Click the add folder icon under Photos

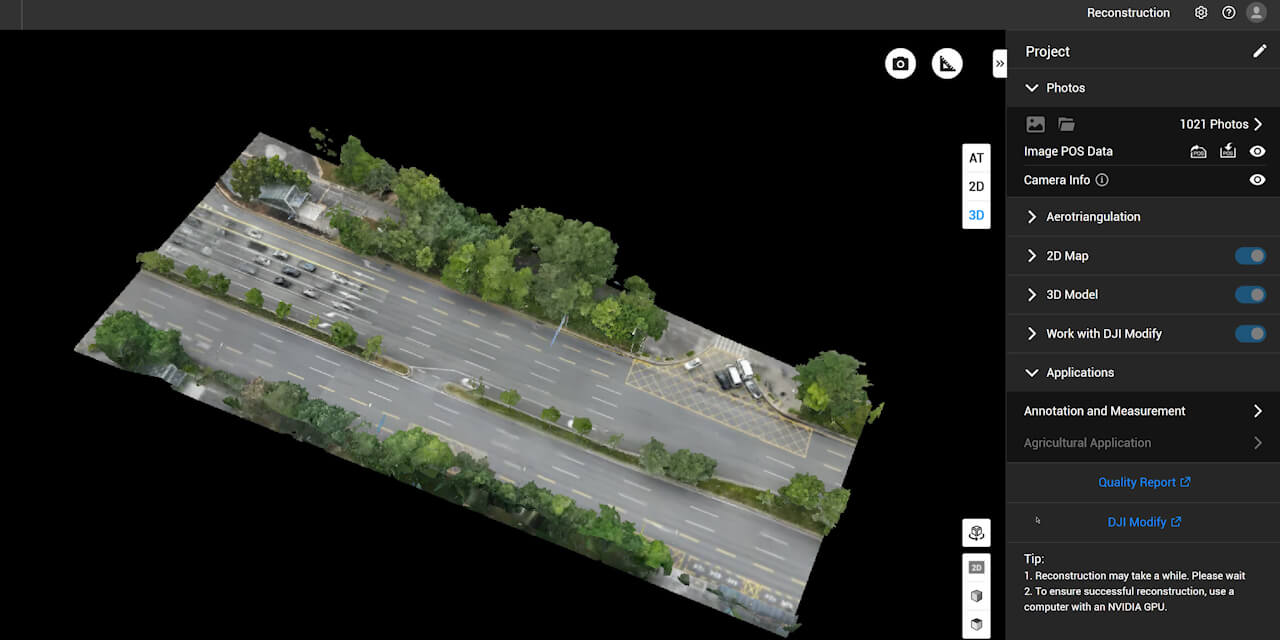coord(1066,124)
